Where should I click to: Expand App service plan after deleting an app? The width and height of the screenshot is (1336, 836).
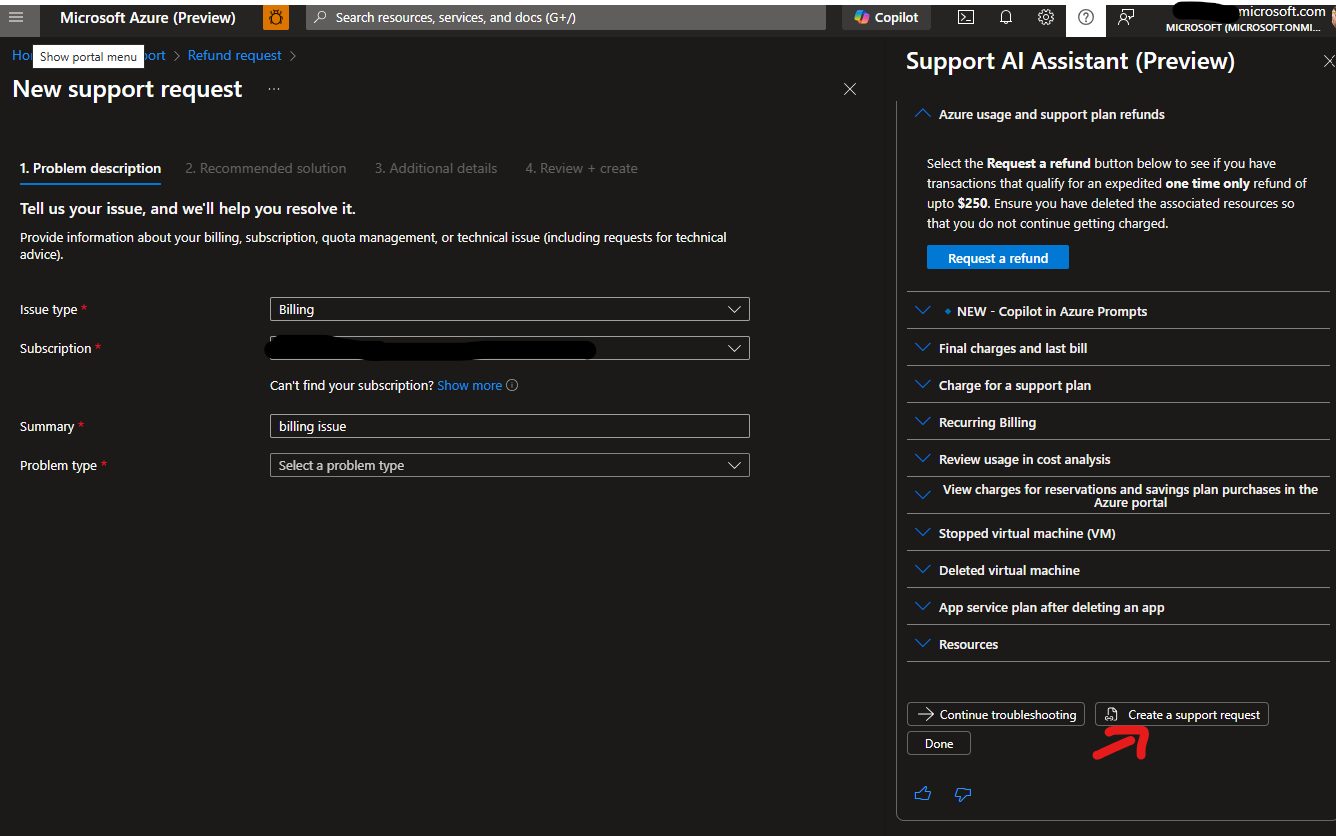[1118, 607]
